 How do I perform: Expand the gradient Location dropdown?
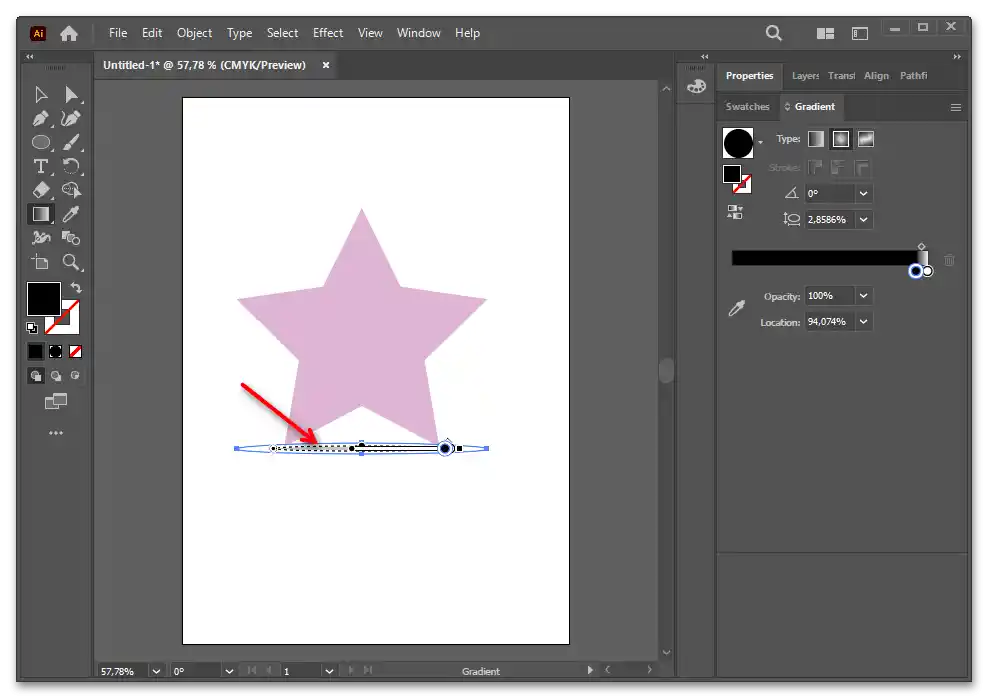(863, 322)
